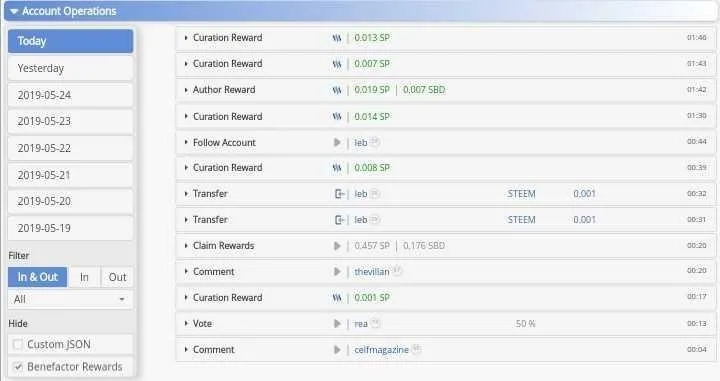
Task: Open the leb link in Follow Account row
Action: (360, 143)
